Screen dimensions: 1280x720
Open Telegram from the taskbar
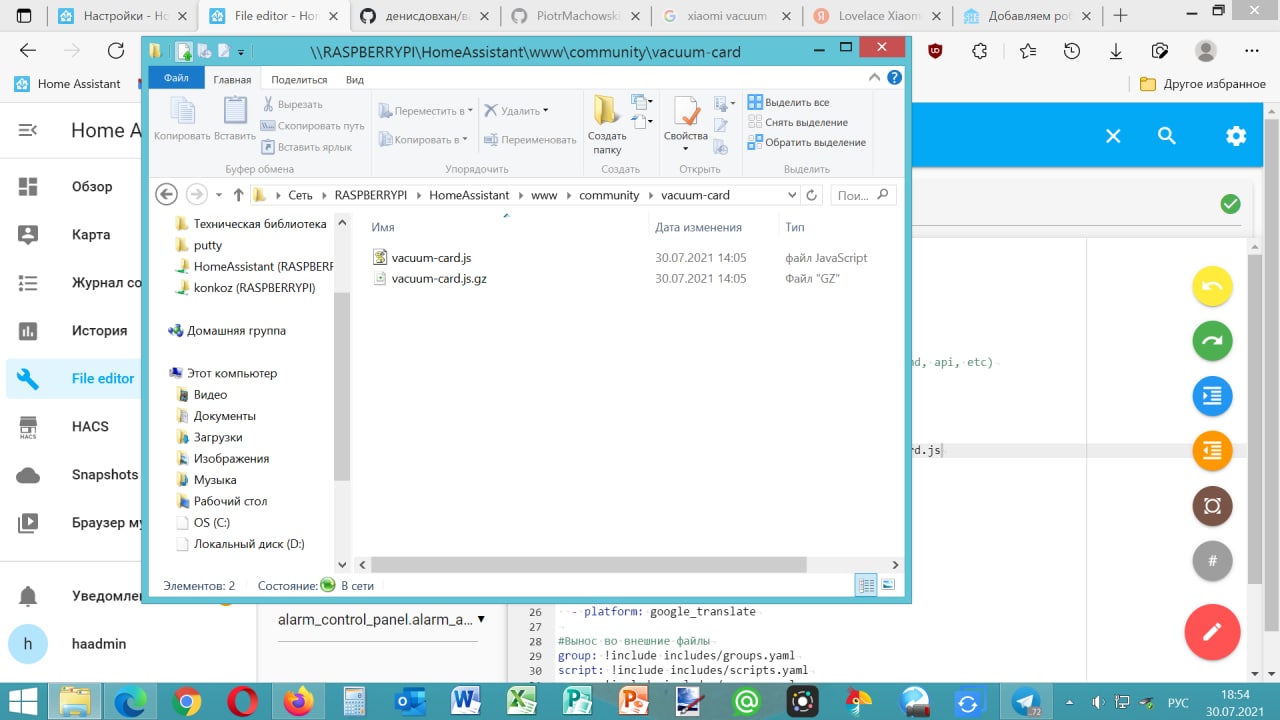click(x=1026, y=702)
